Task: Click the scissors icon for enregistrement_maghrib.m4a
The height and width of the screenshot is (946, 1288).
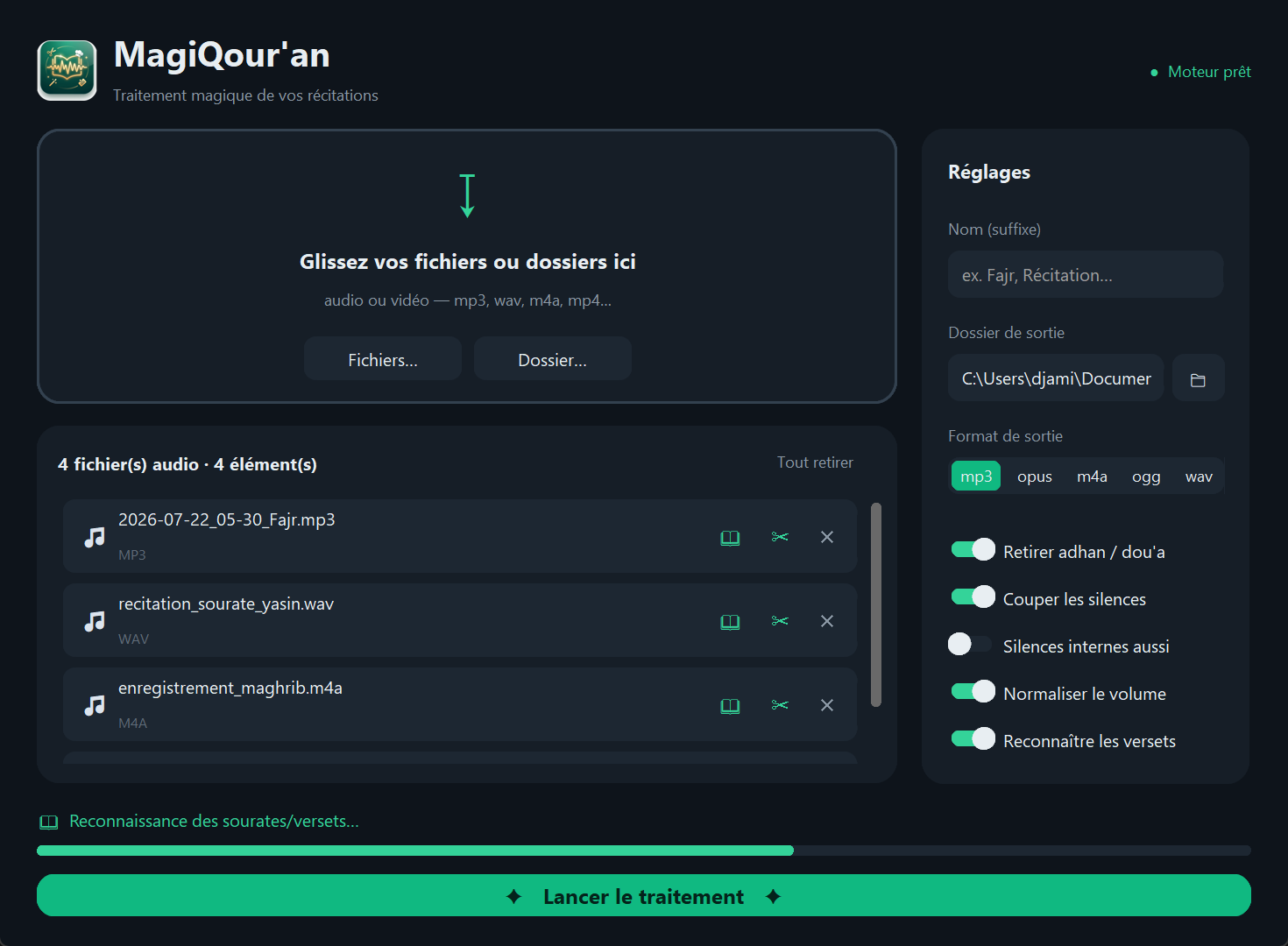Action: click(780, 705)
